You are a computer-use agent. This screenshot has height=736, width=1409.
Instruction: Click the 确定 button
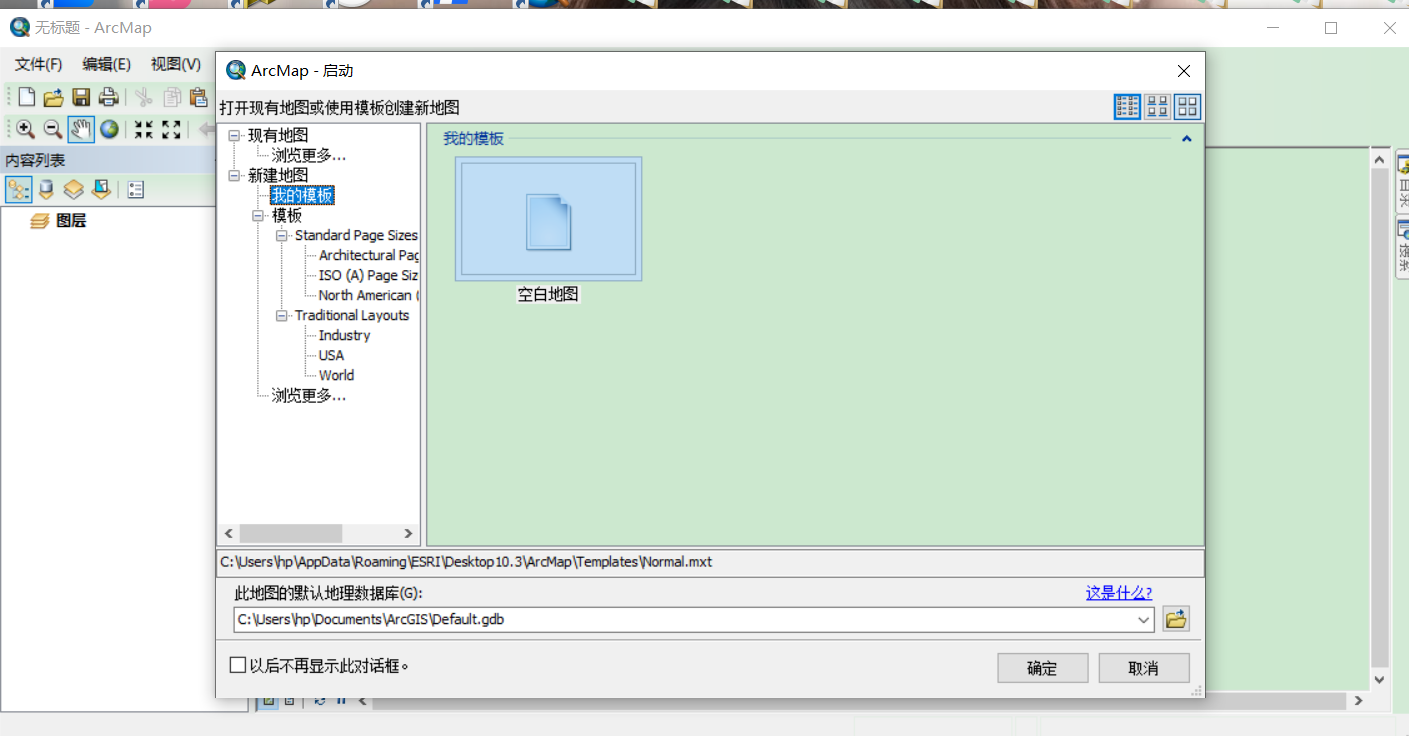click(1042, 668)
